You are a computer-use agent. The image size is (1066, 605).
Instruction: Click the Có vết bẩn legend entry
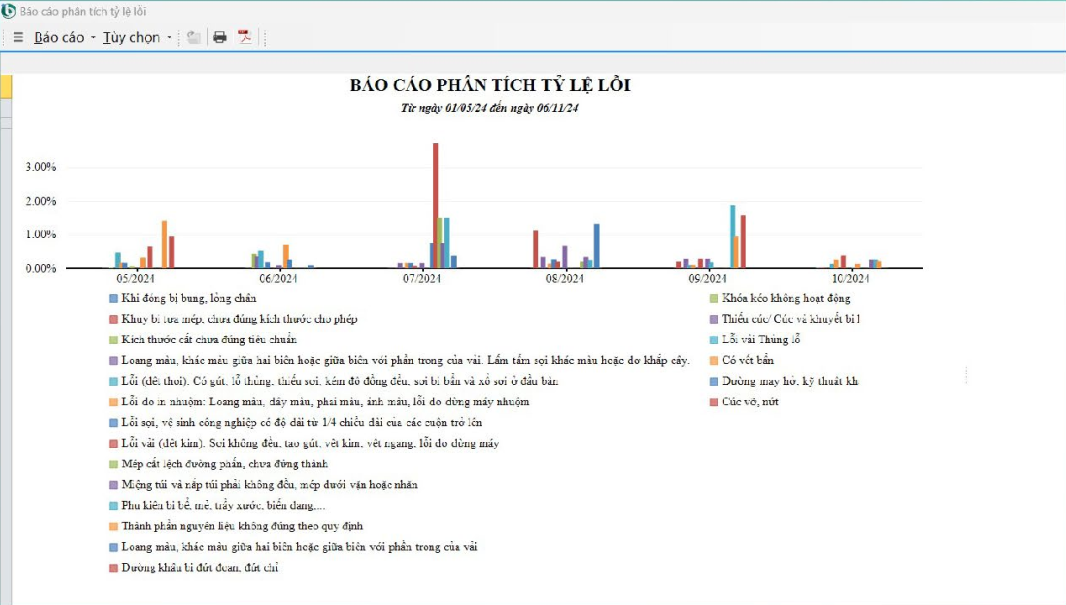coord(747,360)
